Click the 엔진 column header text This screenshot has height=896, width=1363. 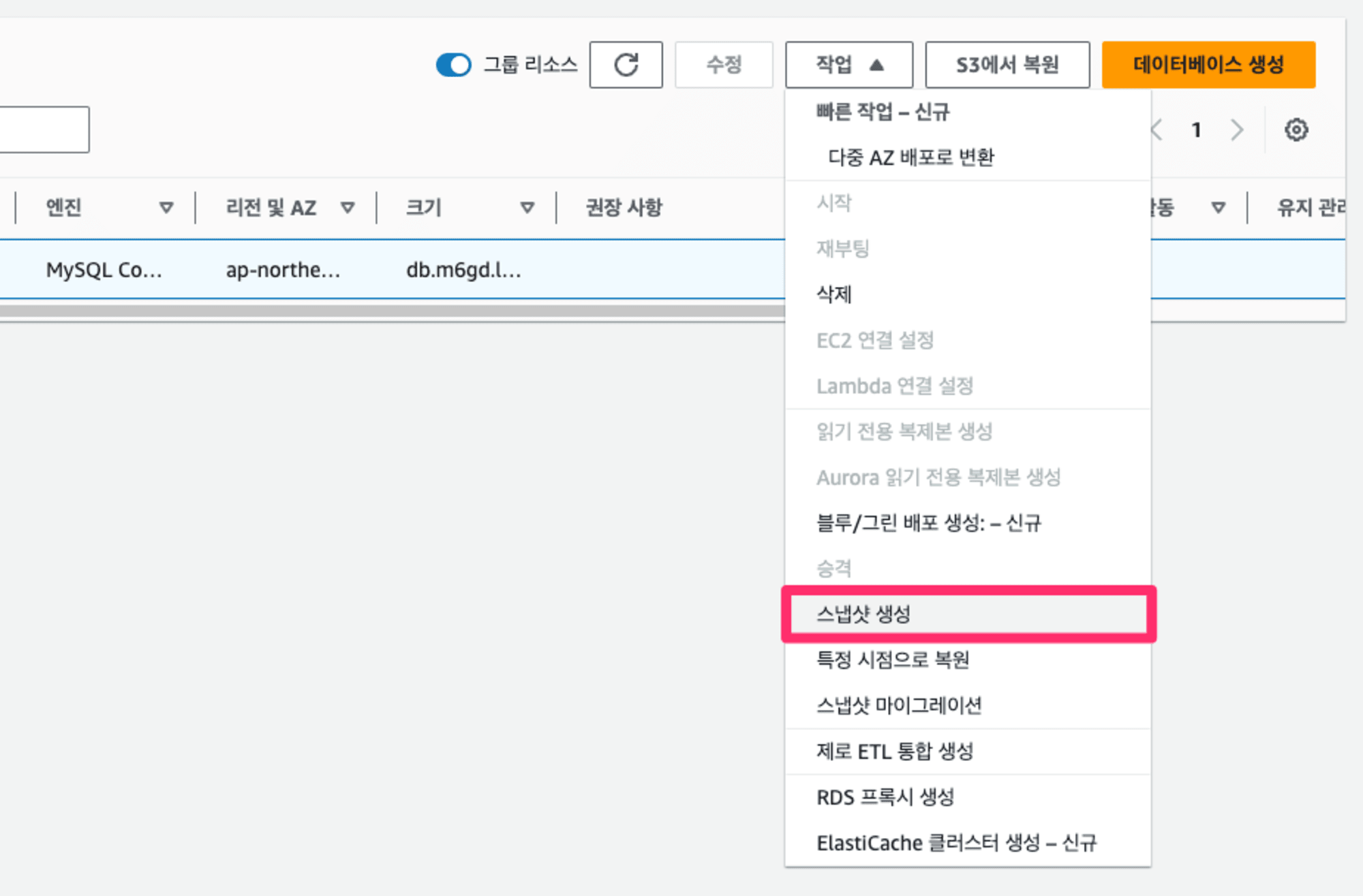(63, 207)
